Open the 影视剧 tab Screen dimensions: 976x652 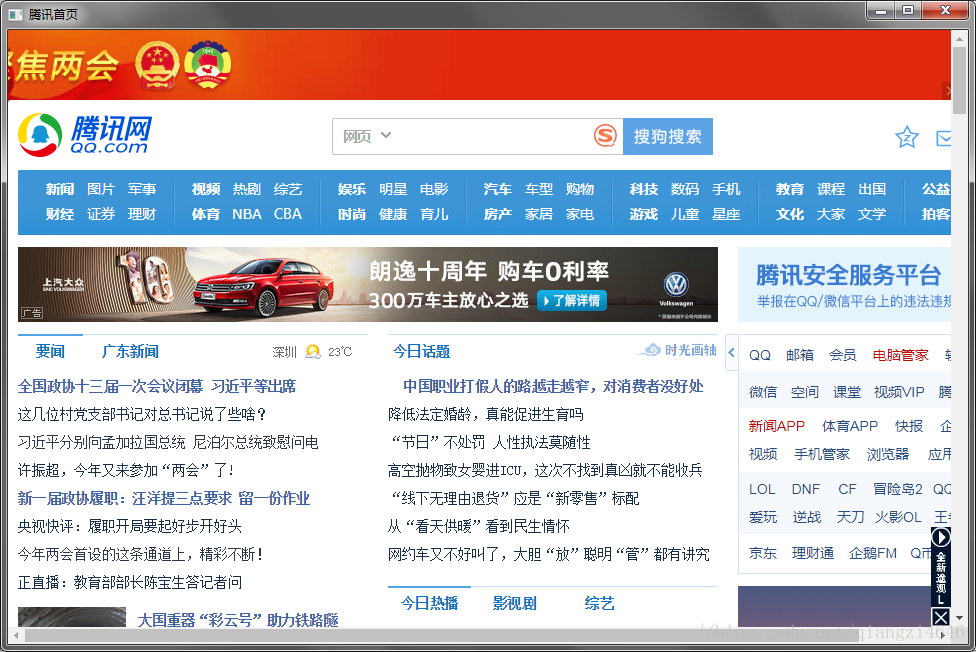click(x=514, y=603)
